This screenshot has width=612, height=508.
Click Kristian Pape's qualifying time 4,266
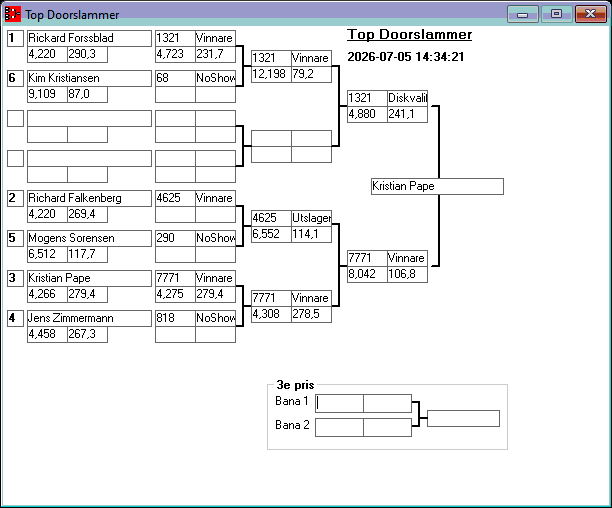pos(47,294)
